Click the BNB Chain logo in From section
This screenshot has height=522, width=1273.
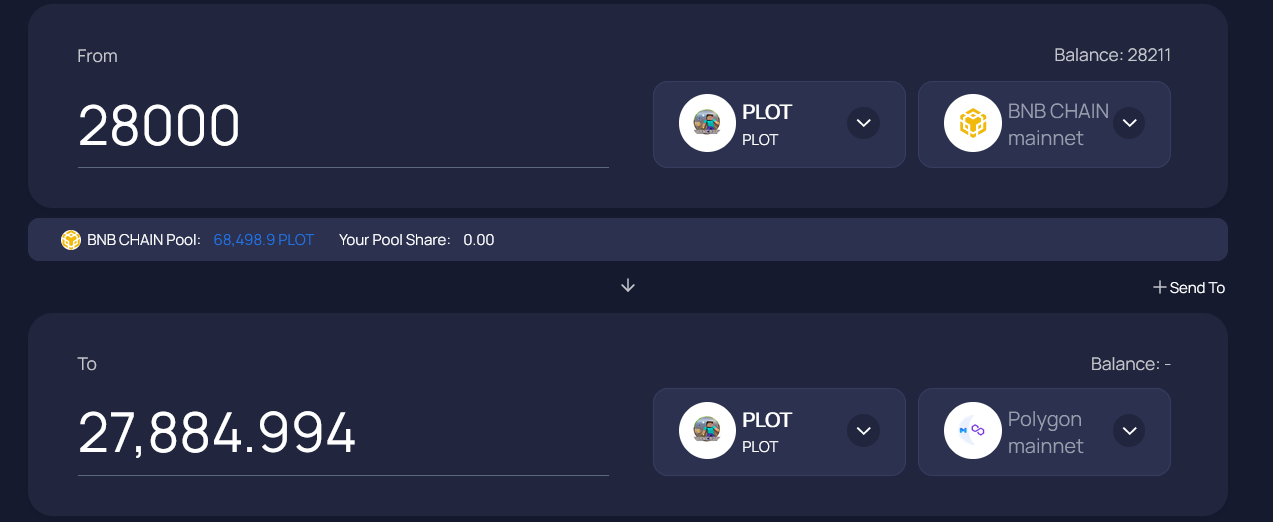coord(972,123)
